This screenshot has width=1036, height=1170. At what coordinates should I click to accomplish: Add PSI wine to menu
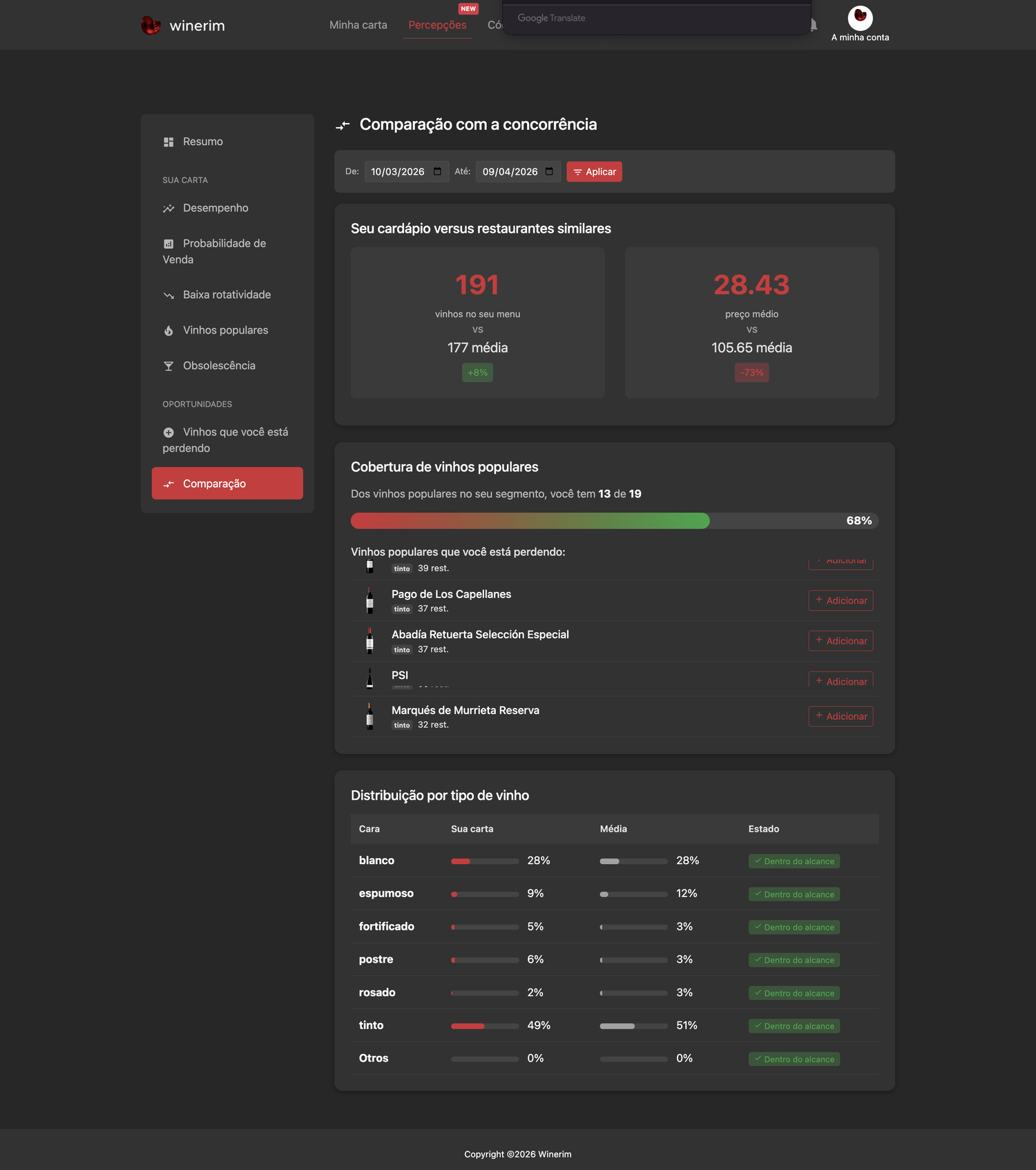(x=841, y=680)
